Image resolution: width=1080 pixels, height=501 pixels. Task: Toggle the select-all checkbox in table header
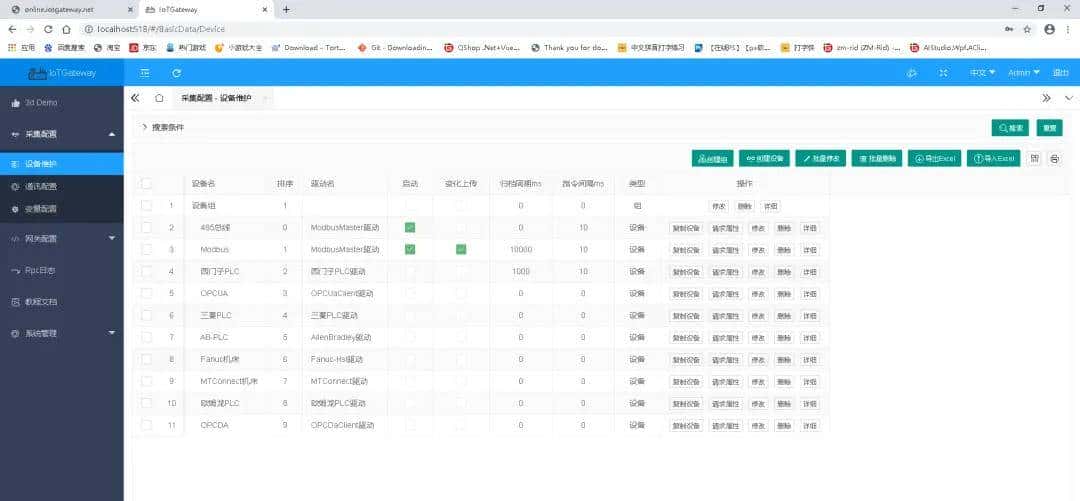pyautogui.click(x=146, y=184)
